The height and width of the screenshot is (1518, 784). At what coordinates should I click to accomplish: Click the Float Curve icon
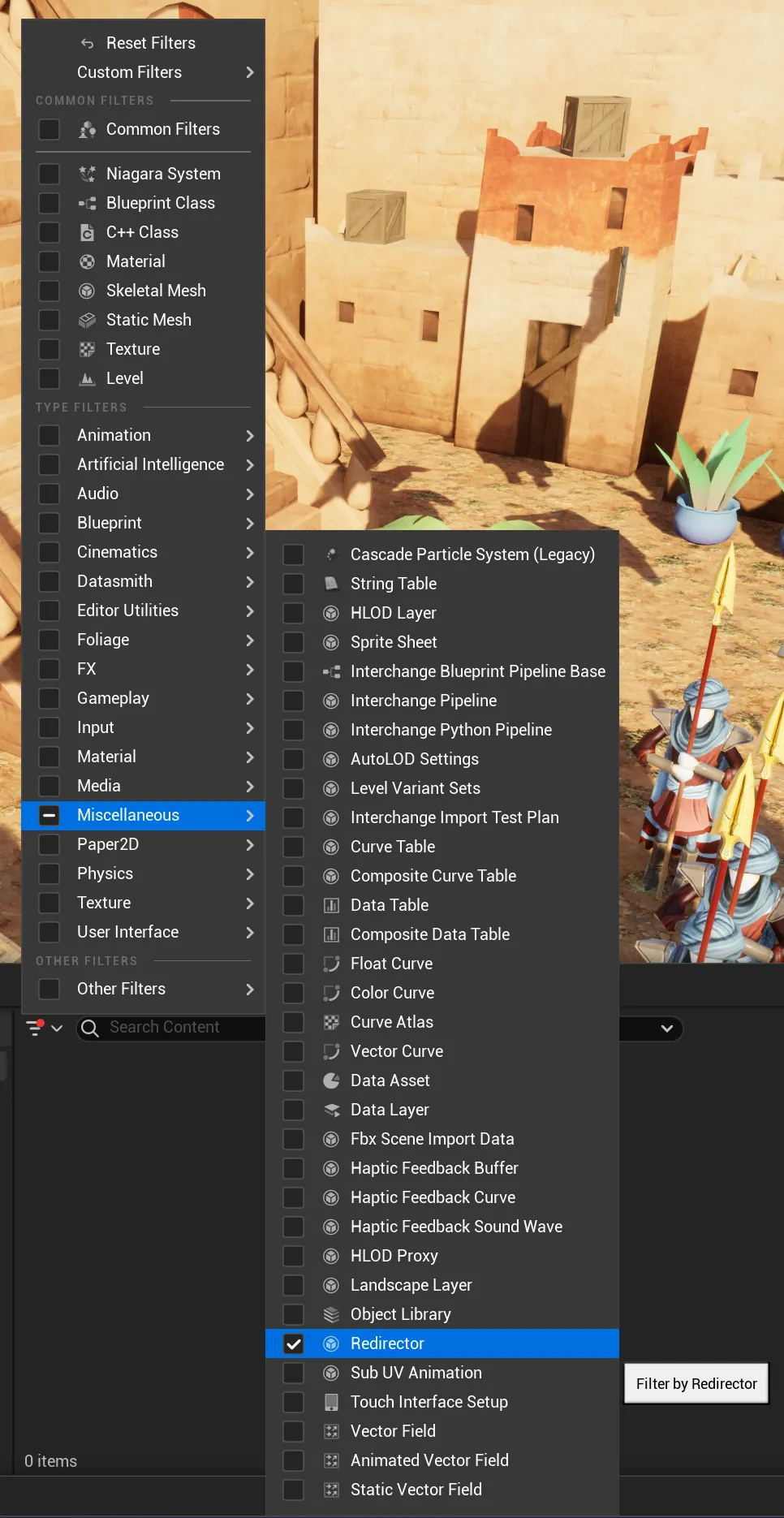(331, 964)
